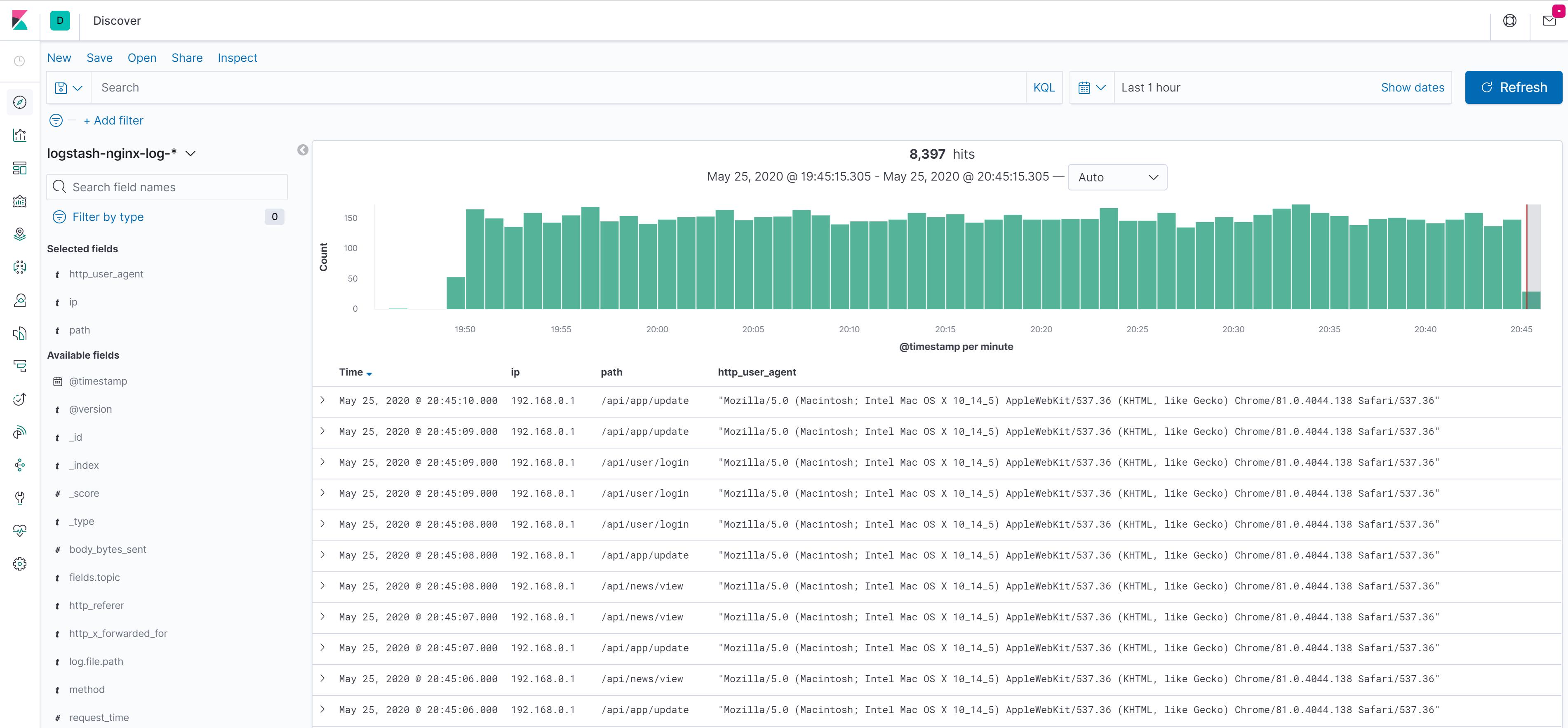1568x728 pixels.
Task: Click Inspect in the Discover menu
Action: point(237,58)
